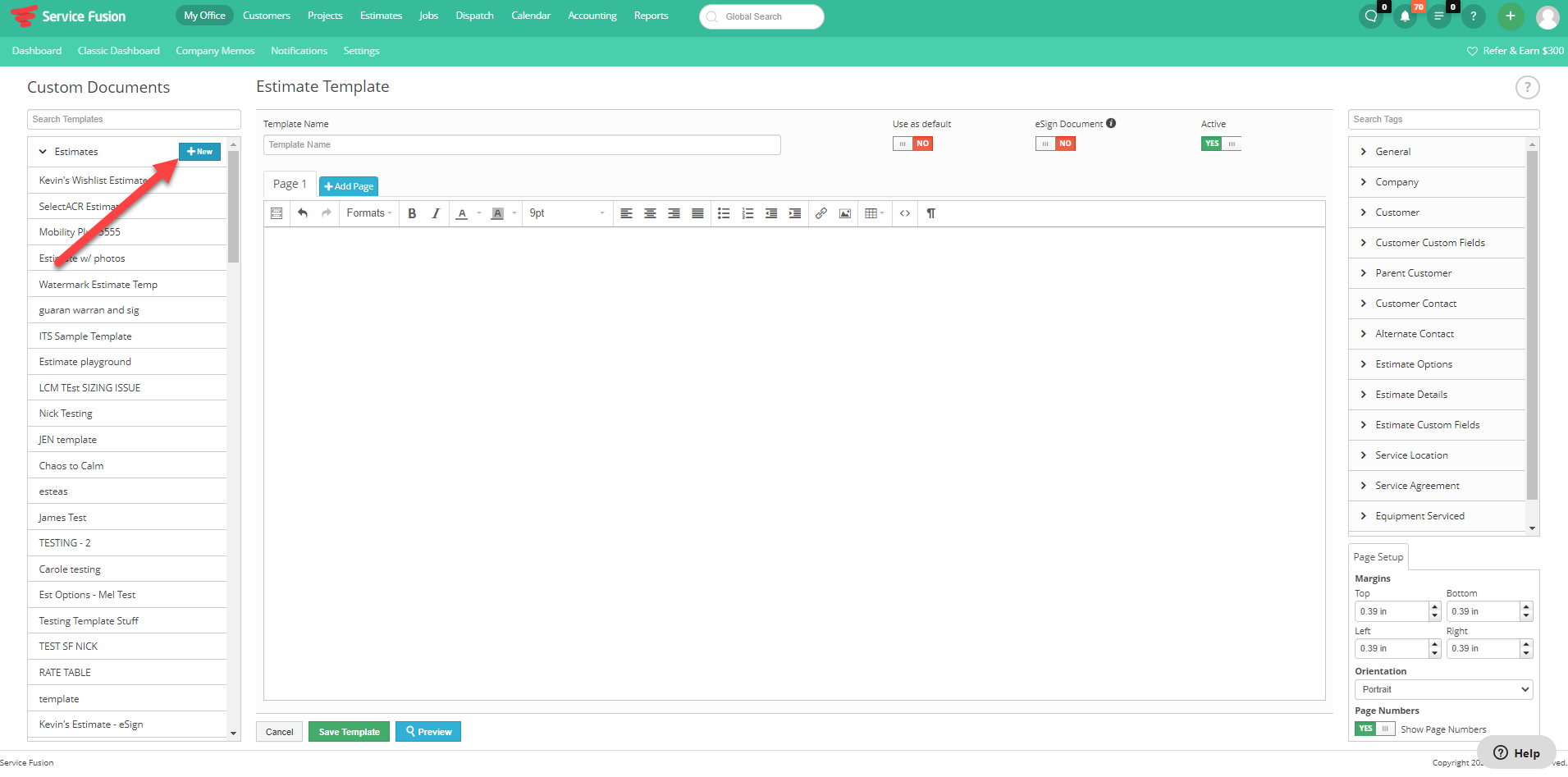Image resolution: width=1568 pixels, height=777 pixels.
Task: Click the New estimate template button
Action: [x=199, y=152]
